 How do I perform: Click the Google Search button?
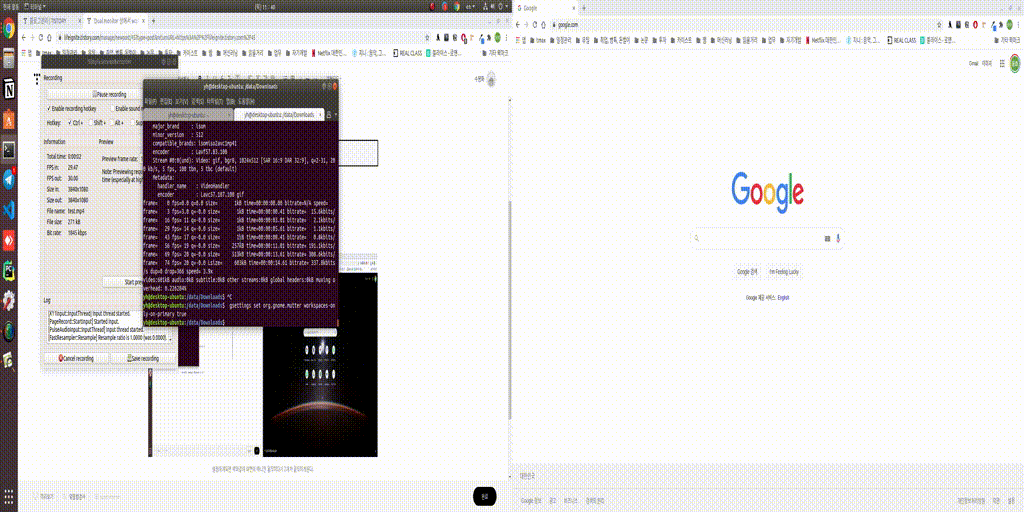(746, 272)
